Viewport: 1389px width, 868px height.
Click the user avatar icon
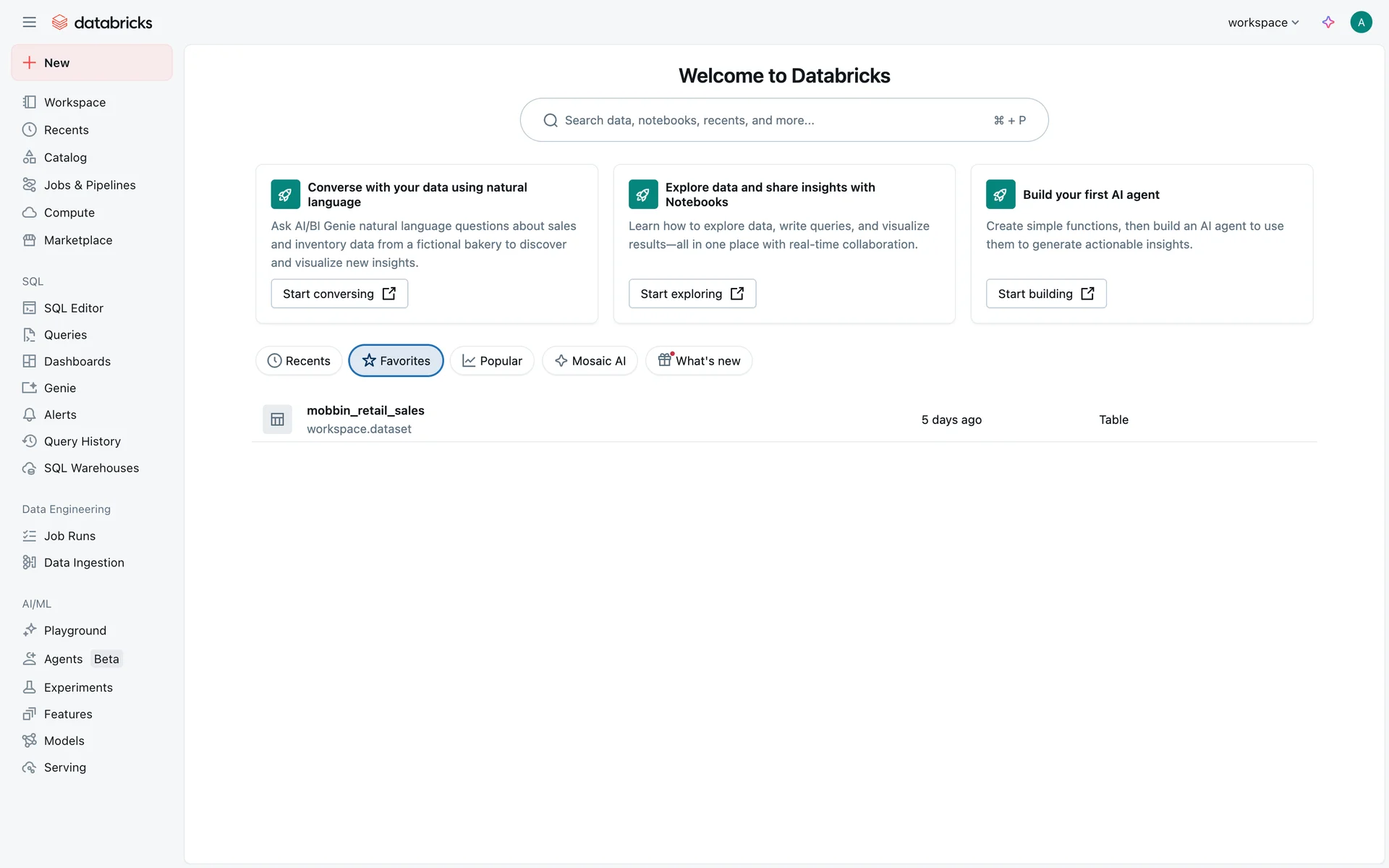(x=1361, y=22)
